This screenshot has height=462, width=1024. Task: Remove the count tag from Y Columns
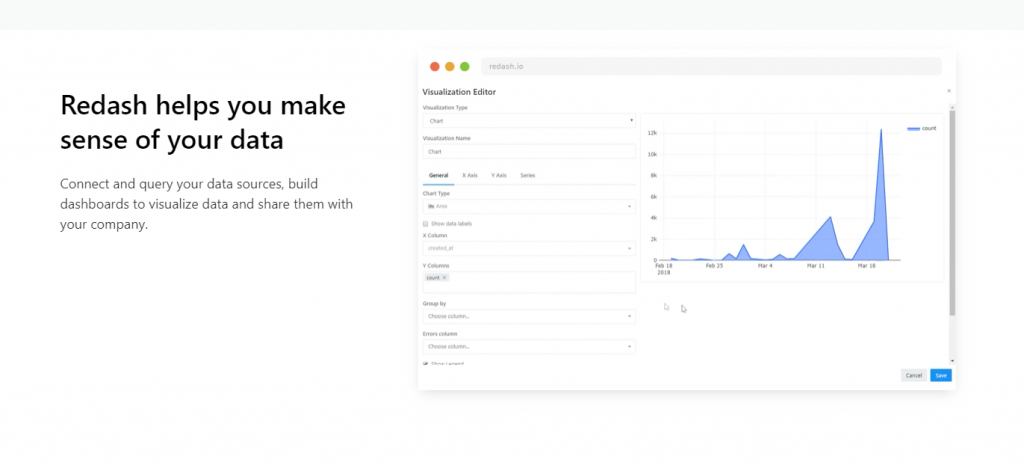444,278
